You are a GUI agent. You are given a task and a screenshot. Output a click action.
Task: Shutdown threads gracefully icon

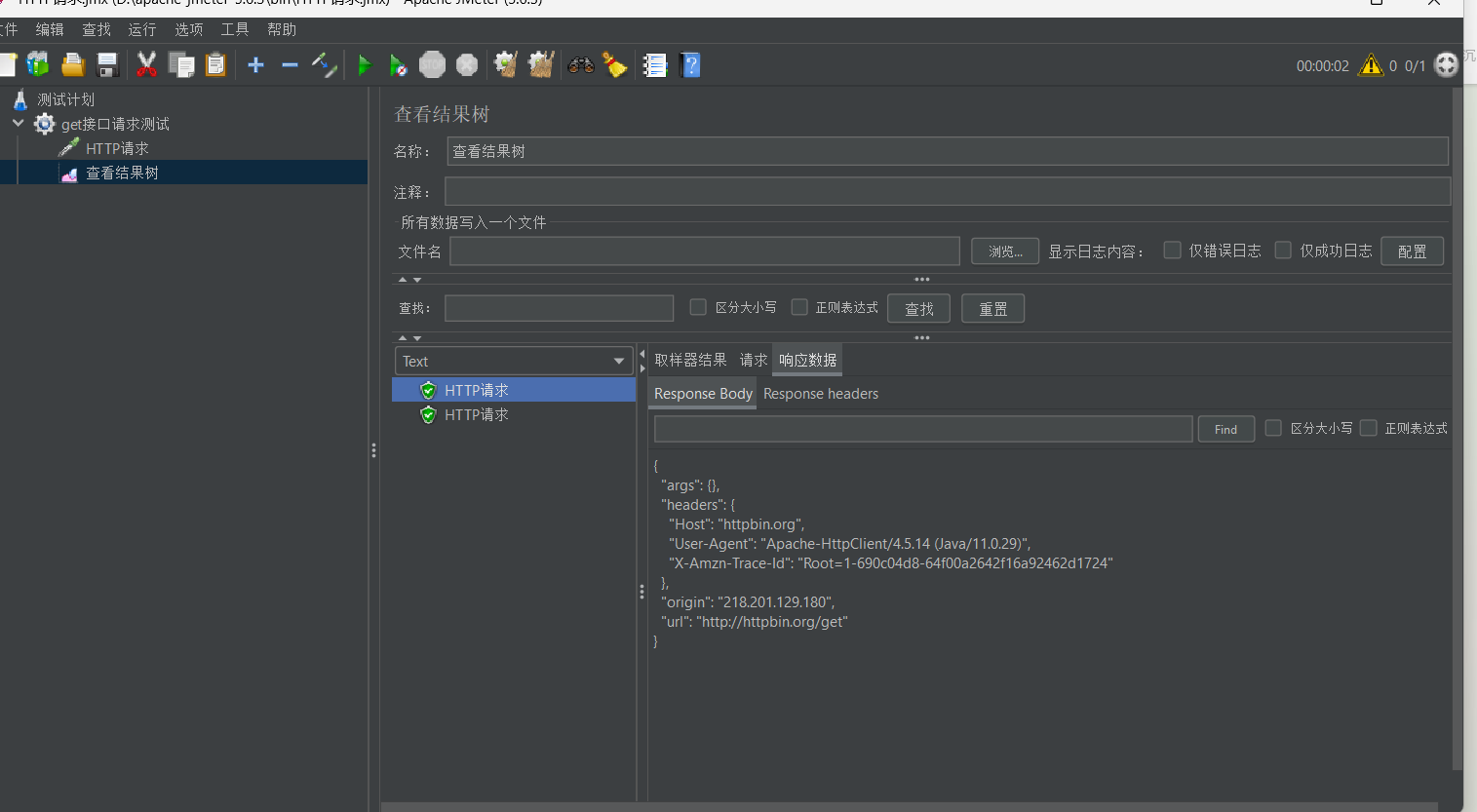click(x=467, y=65)
